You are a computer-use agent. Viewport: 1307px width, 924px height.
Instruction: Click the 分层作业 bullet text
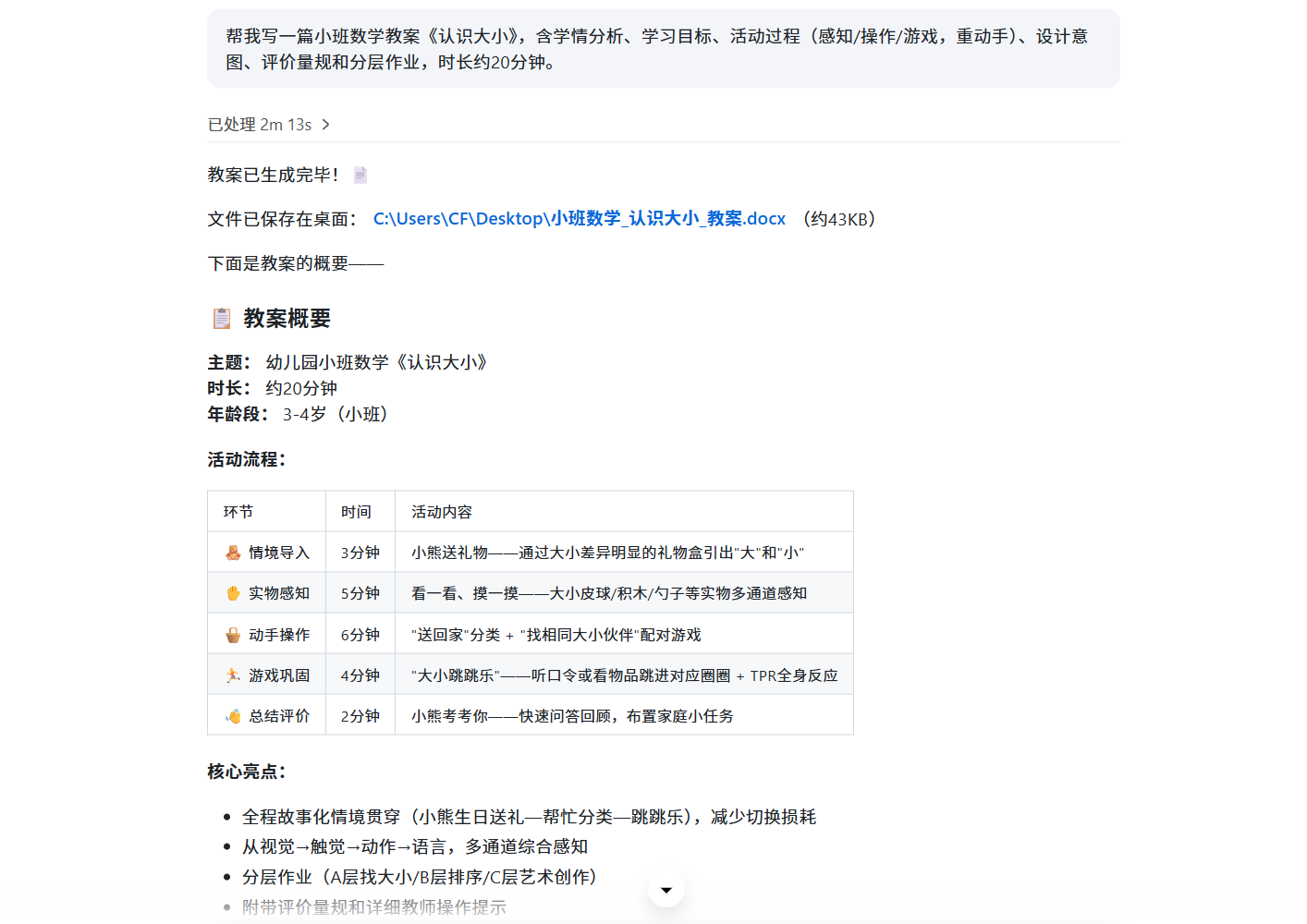(420, 877)
